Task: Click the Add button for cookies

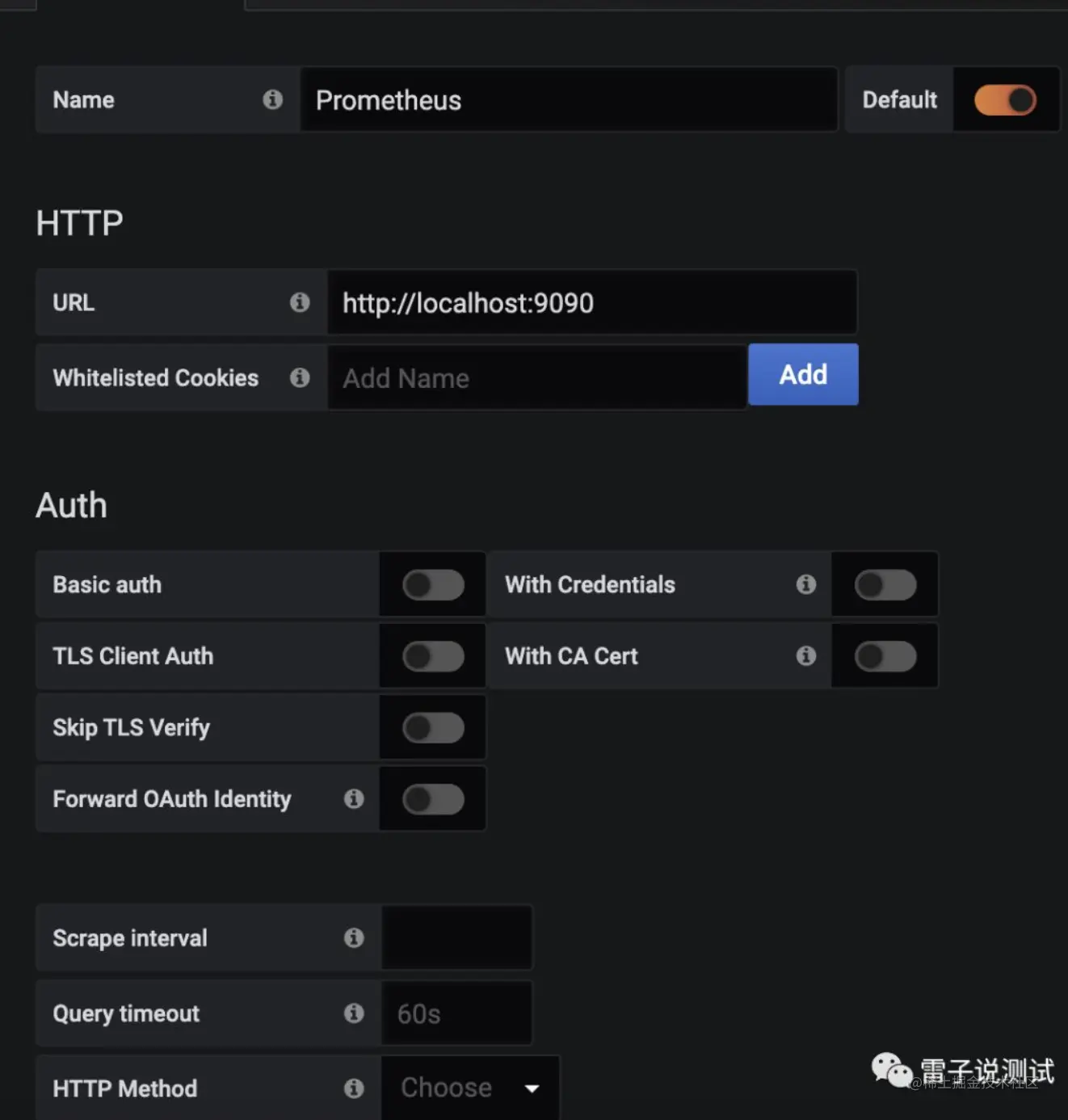Action: [803, 374]
